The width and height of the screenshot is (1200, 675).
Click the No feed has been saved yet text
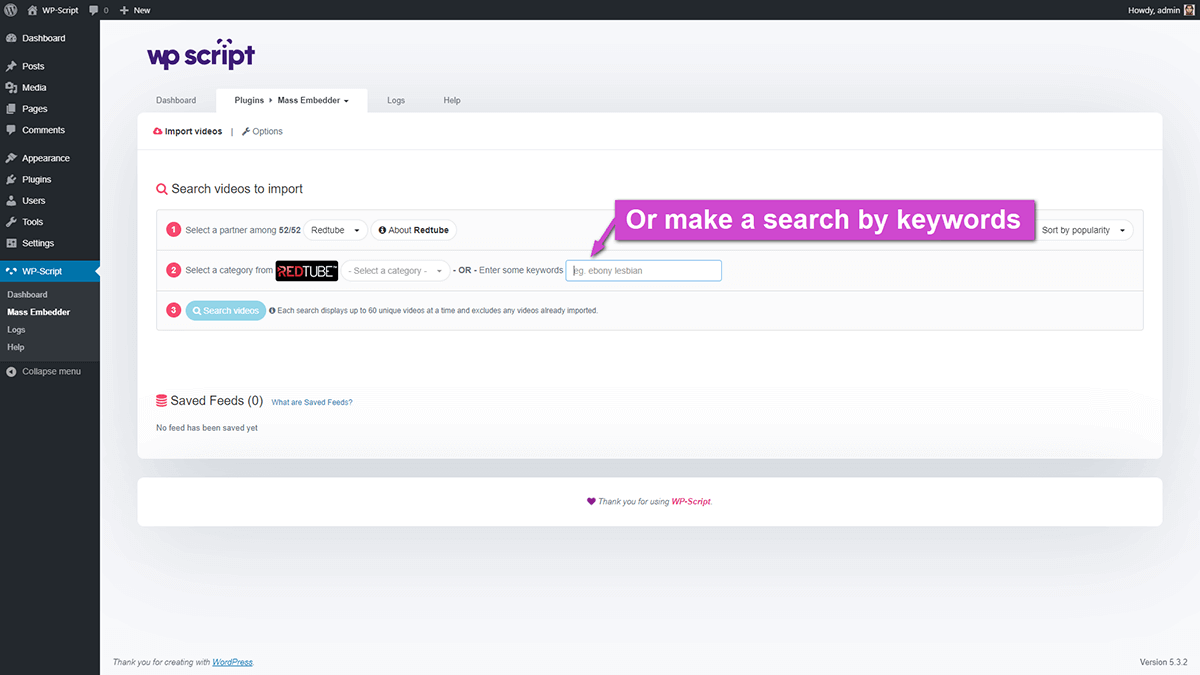coord(207,428)
